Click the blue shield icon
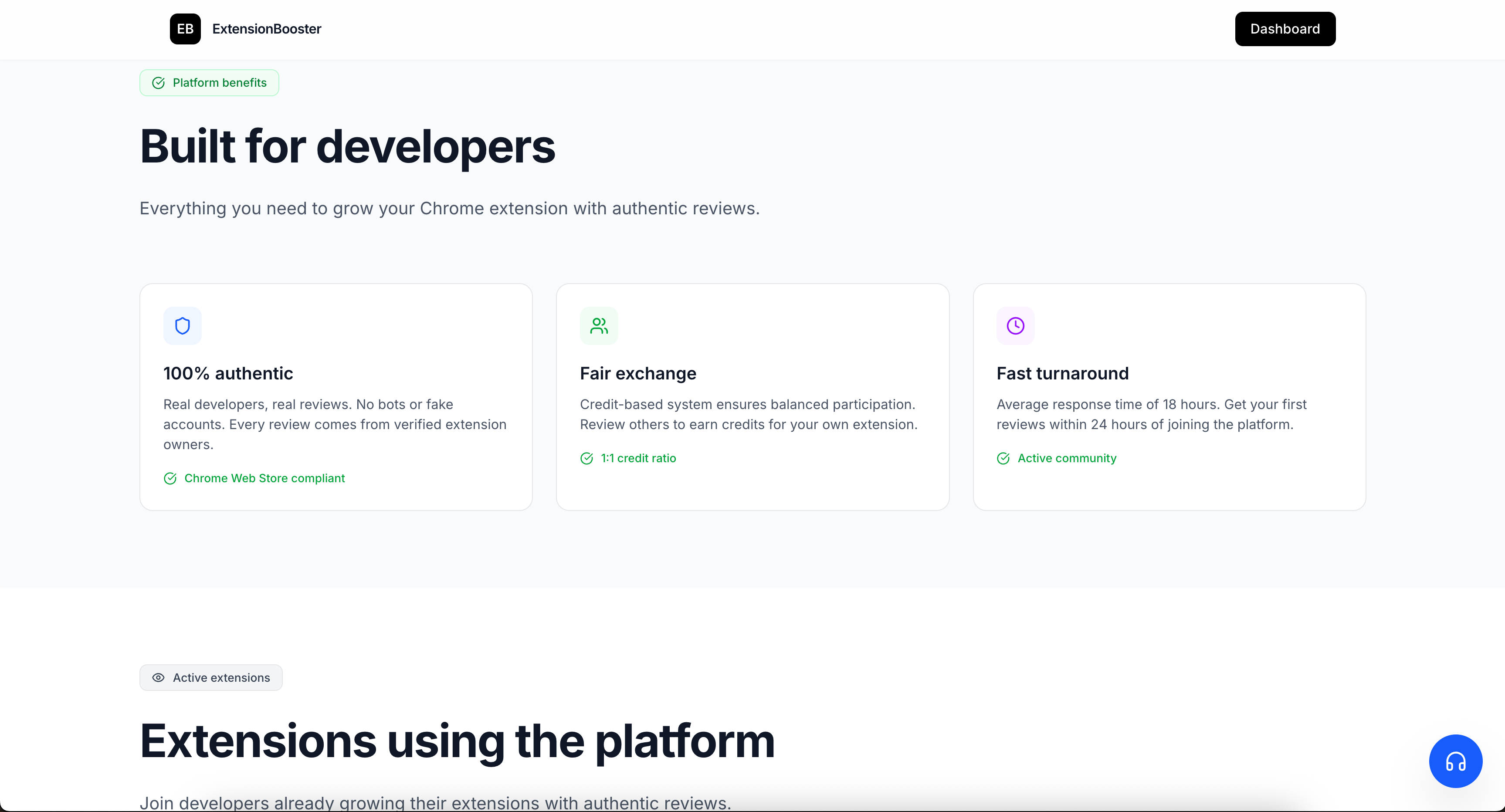This screenshot has height=812, width=1505. pos(182,325)
